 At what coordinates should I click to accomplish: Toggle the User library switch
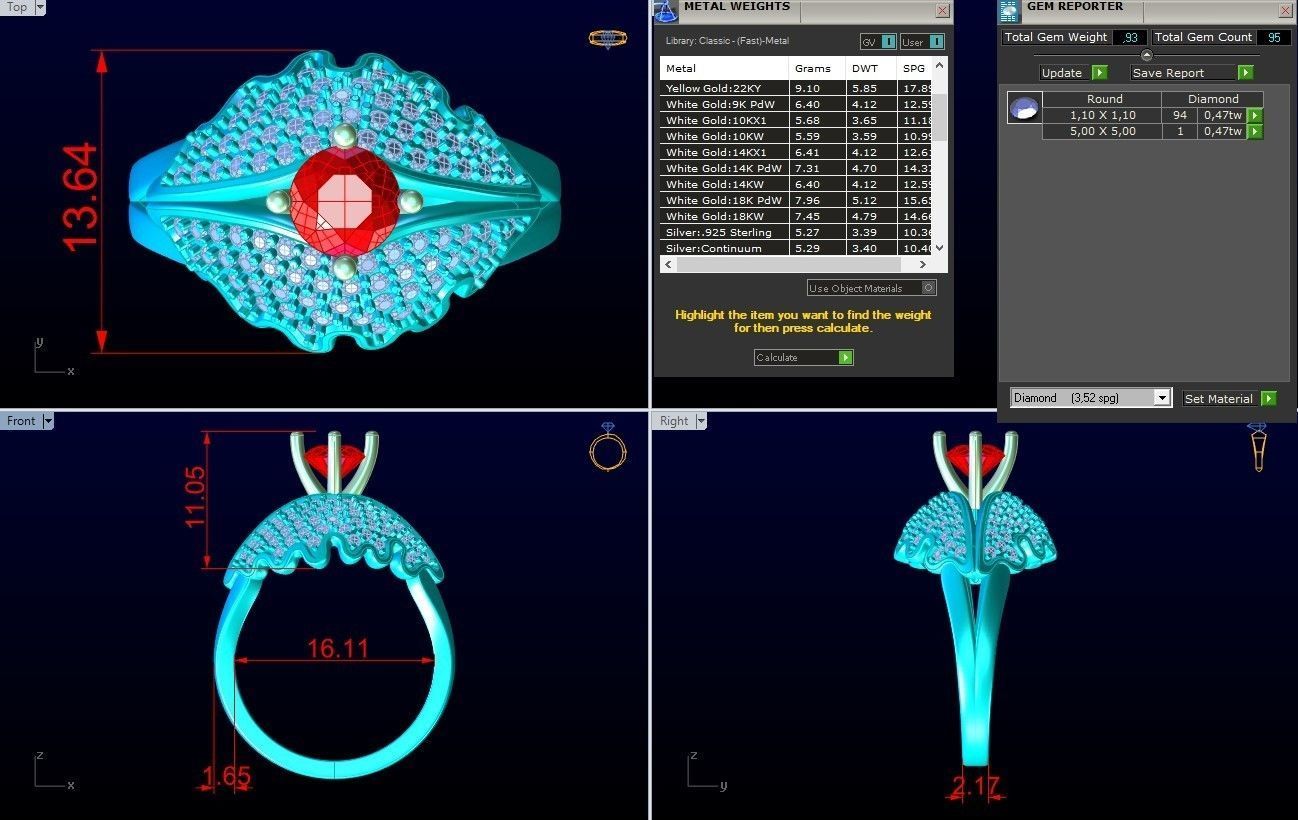[x=922, y=41]
